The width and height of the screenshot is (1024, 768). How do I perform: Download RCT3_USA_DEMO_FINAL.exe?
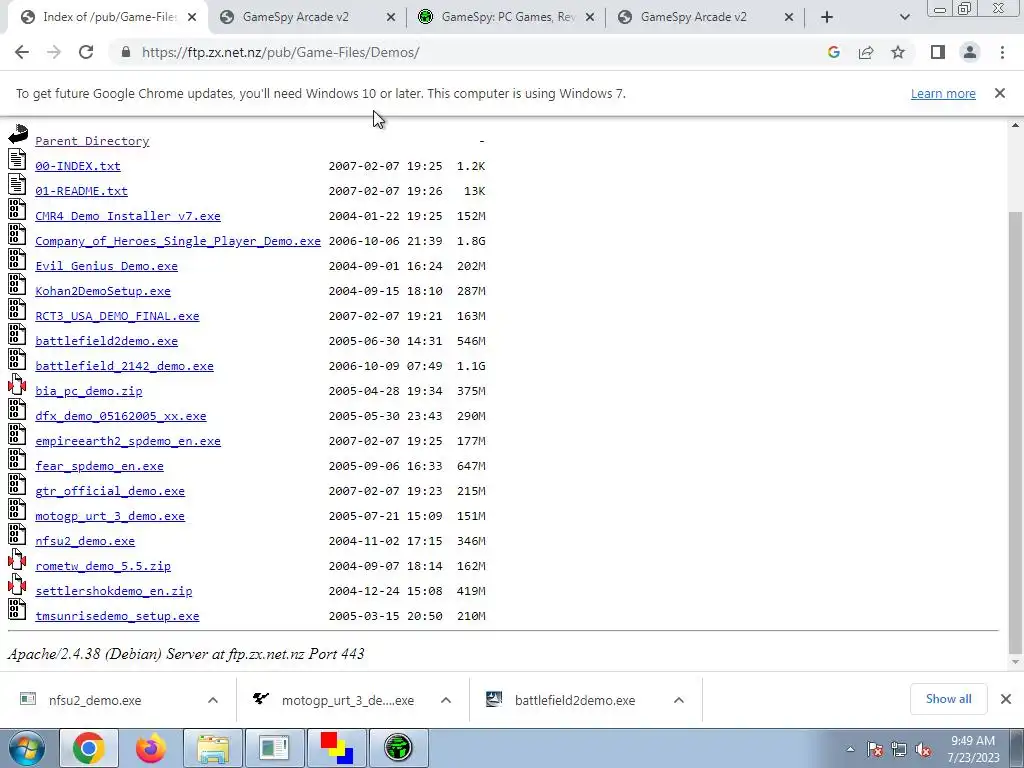coord(117,316)
